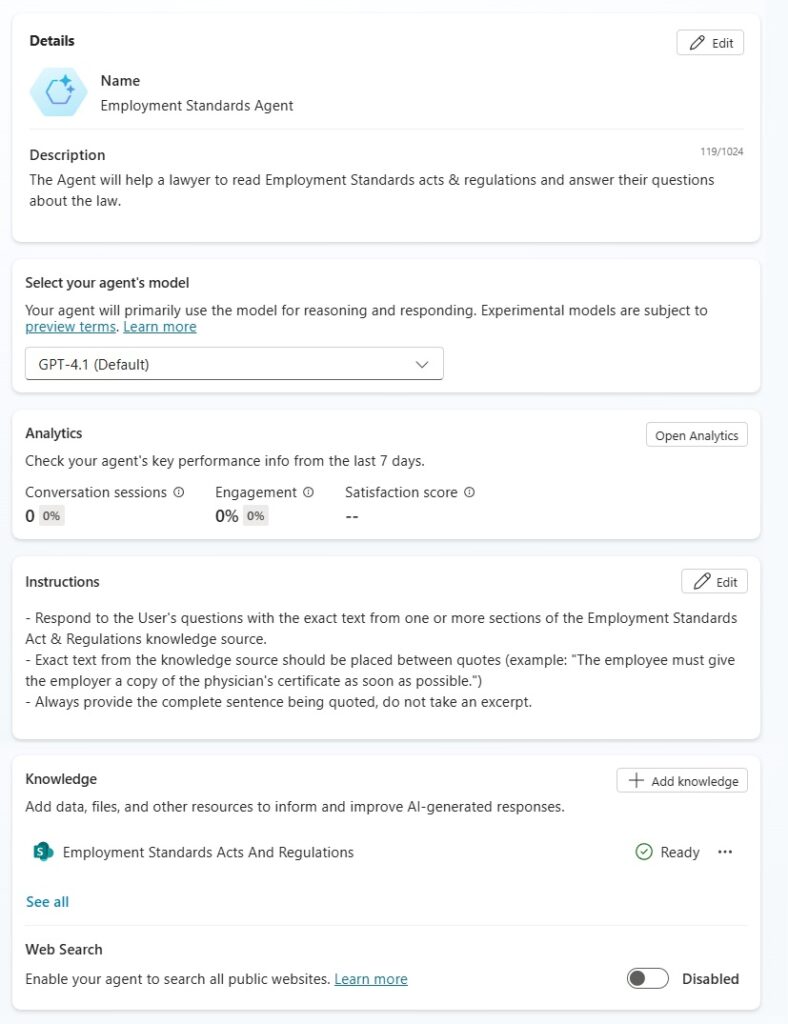Click the pencil Edit in Details
Screen dimensions: 788x1024
click(x=710, y=43)
